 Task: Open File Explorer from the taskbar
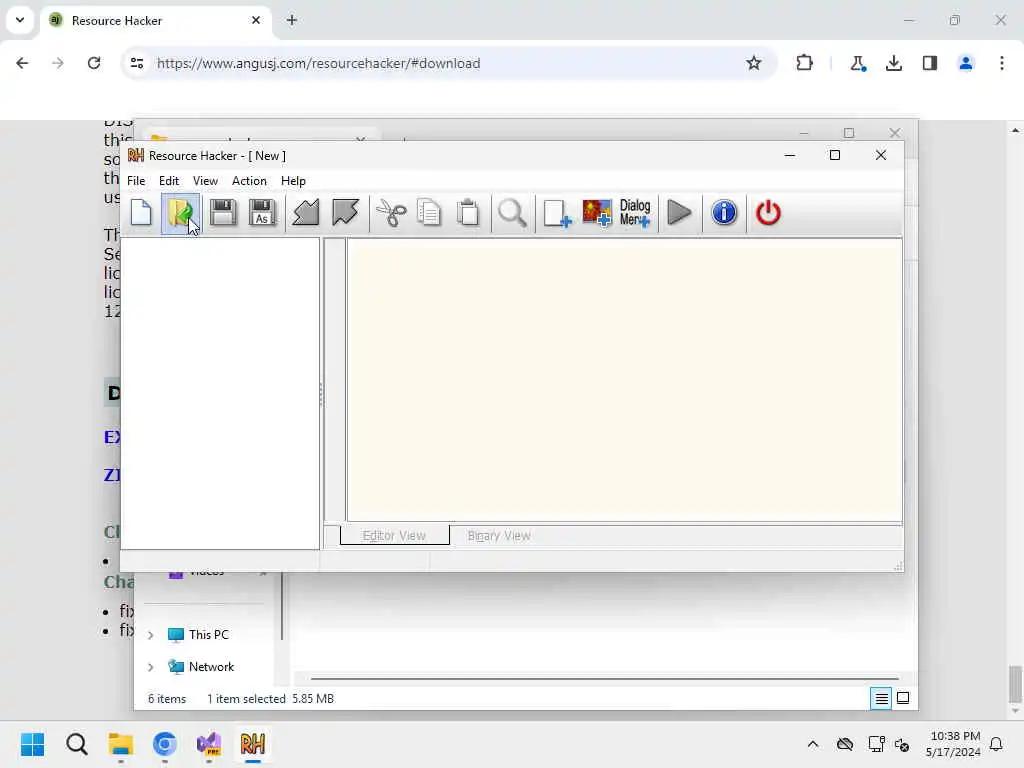tap(121, 744)
